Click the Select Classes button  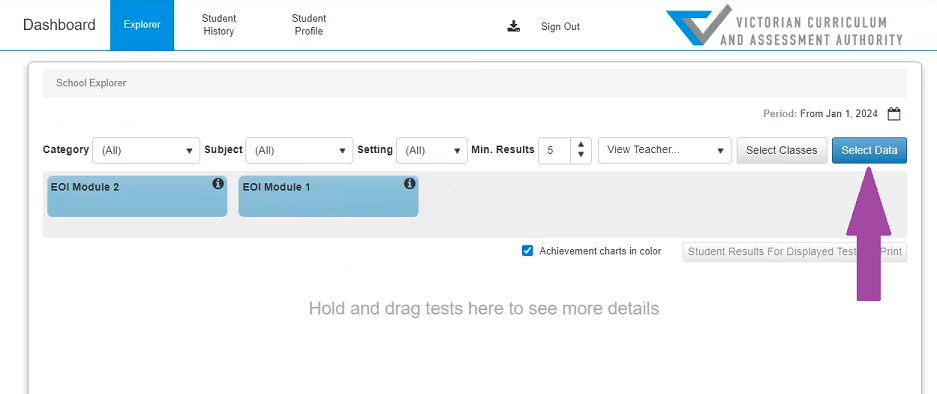click(782, 151)
